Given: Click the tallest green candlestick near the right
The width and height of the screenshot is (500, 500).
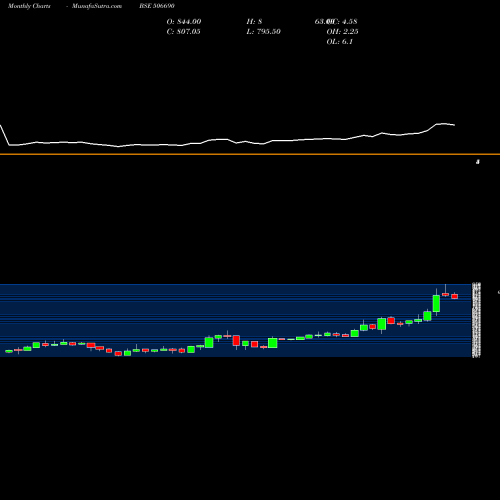Looking at the screenshot, I should point(436,303).
